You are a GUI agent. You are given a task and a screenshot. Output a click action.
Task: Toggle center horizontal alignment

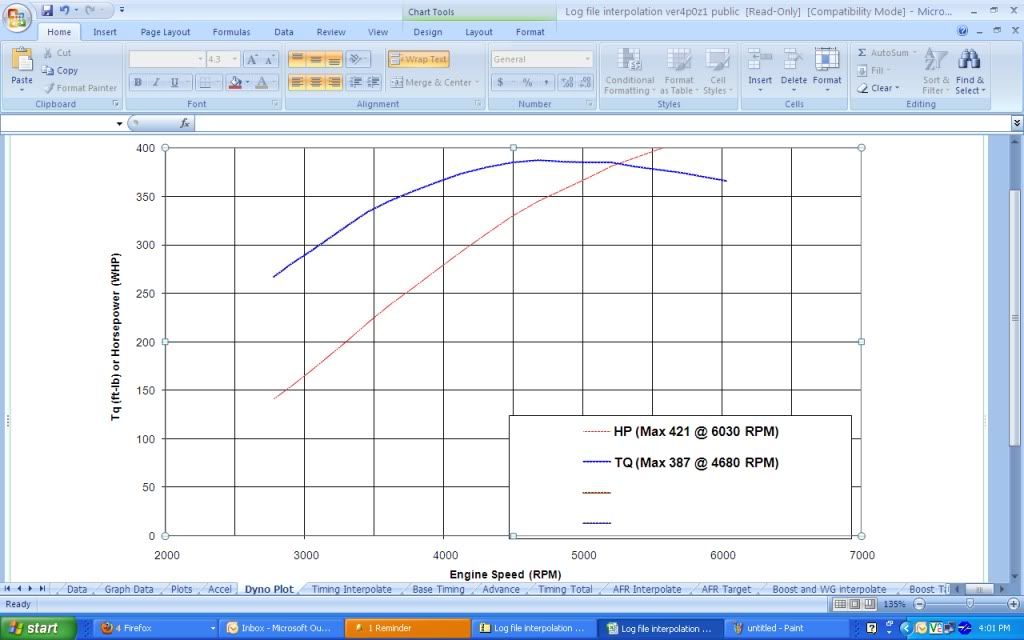click(316, 83)
